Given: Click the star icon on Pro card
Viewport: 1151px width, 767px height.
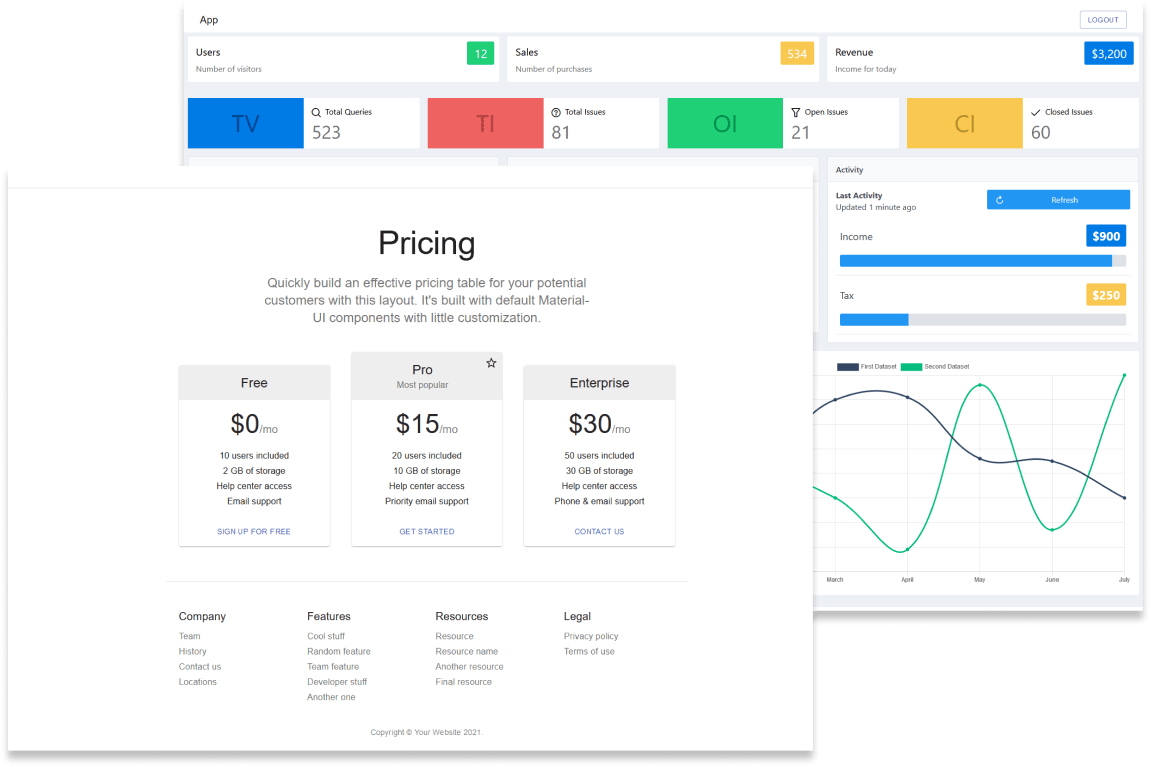Looking at the screenshot, I should (491, 363).
